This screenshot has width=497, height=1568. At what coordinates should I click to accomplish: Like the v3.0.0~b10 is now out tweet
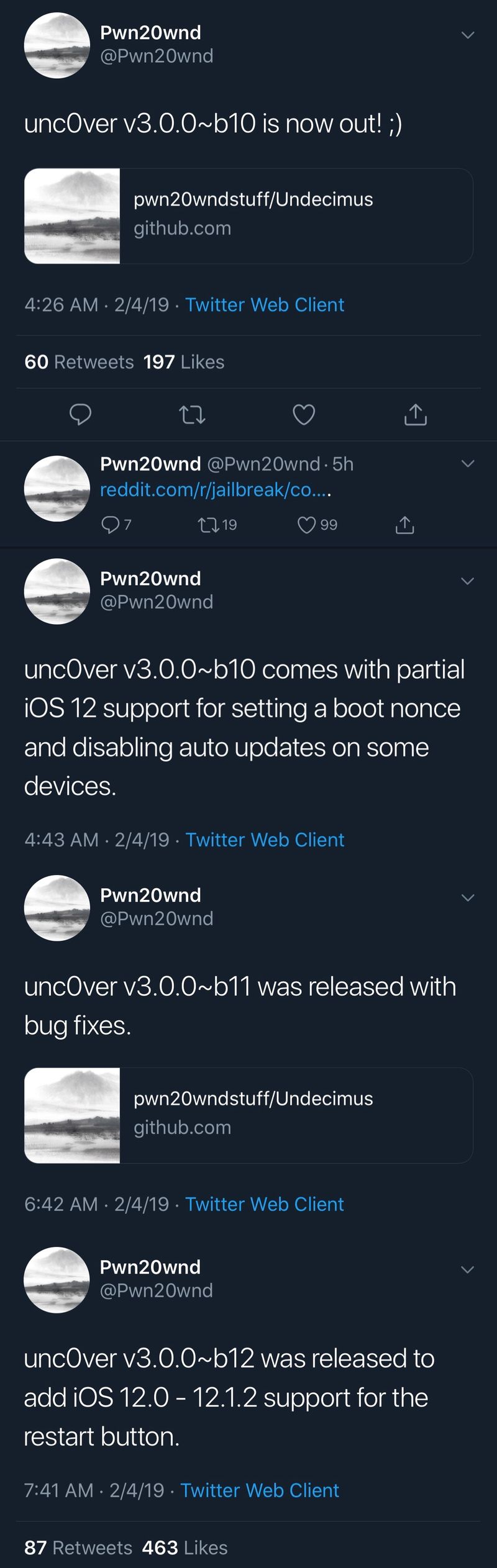click(304, 414)
